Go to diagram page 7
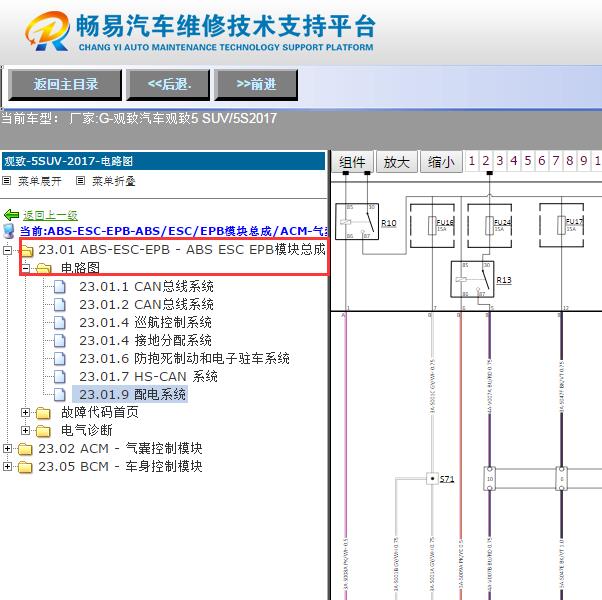The height and width of the screenshot is (600, 602). pos(556,160)
